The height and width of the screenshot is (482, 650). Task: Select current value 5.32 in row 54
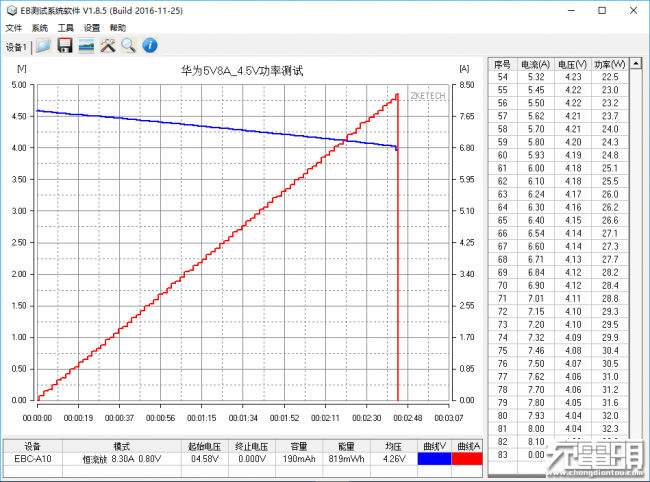(536, 77)
